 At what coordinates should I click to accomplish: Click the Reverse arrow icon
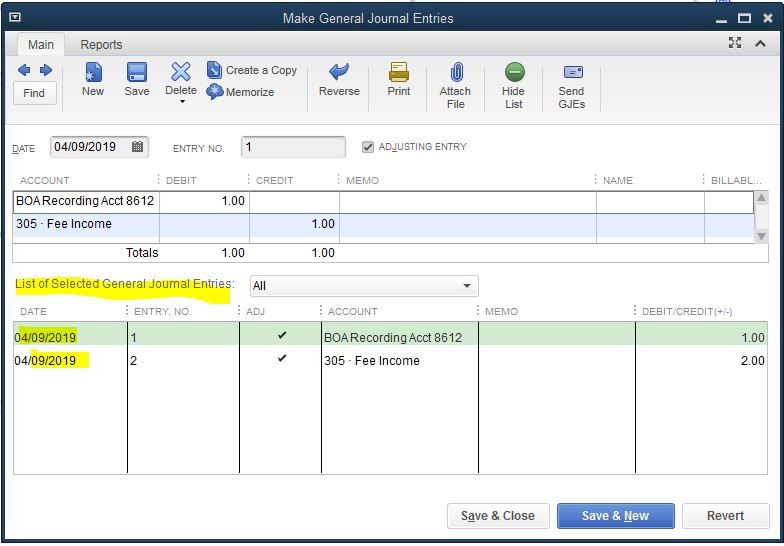tap(339, 72)
